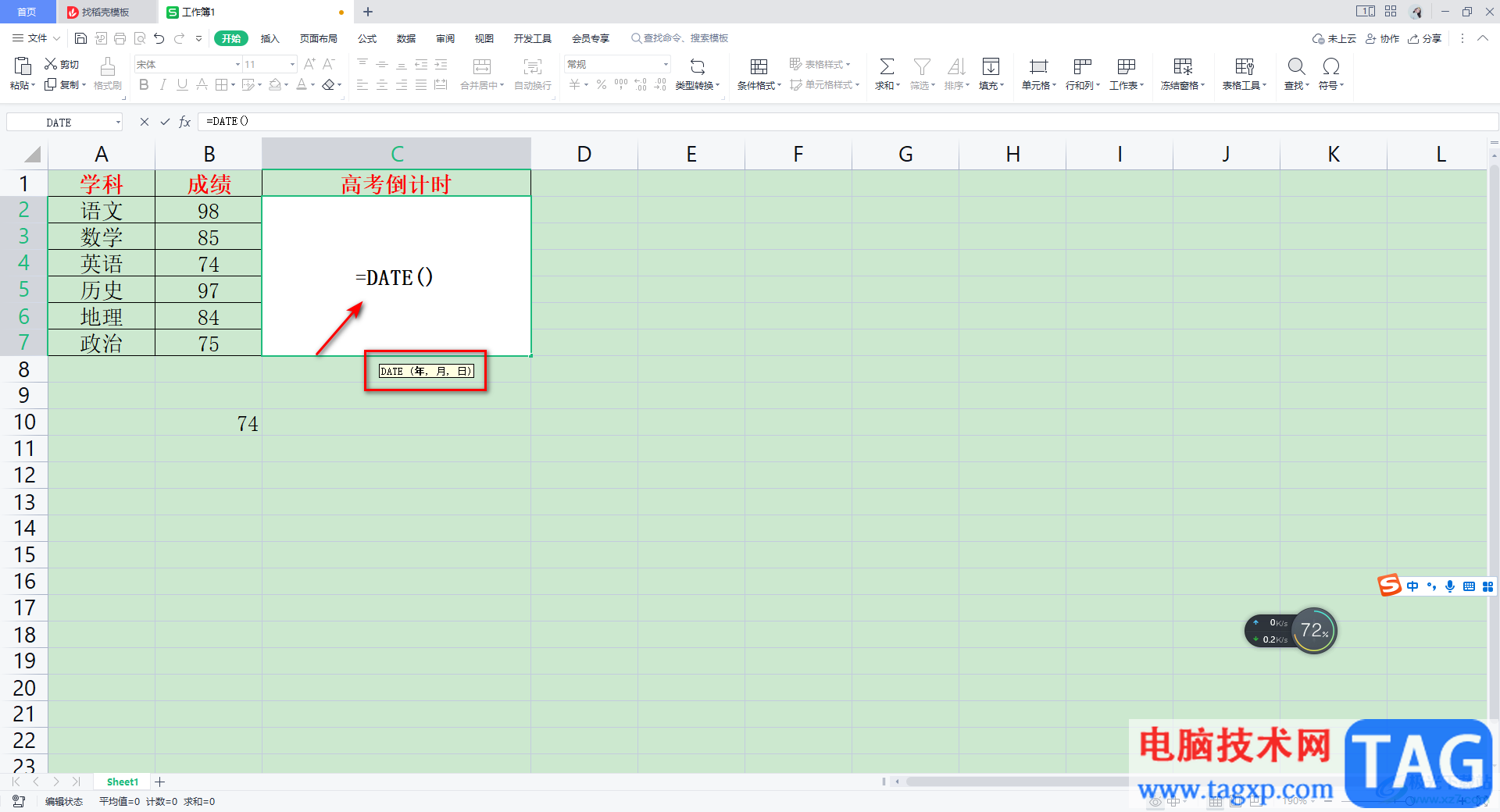Select the Sheet1 tab
Screen dimensions: 1500x812
click(122, 782)
